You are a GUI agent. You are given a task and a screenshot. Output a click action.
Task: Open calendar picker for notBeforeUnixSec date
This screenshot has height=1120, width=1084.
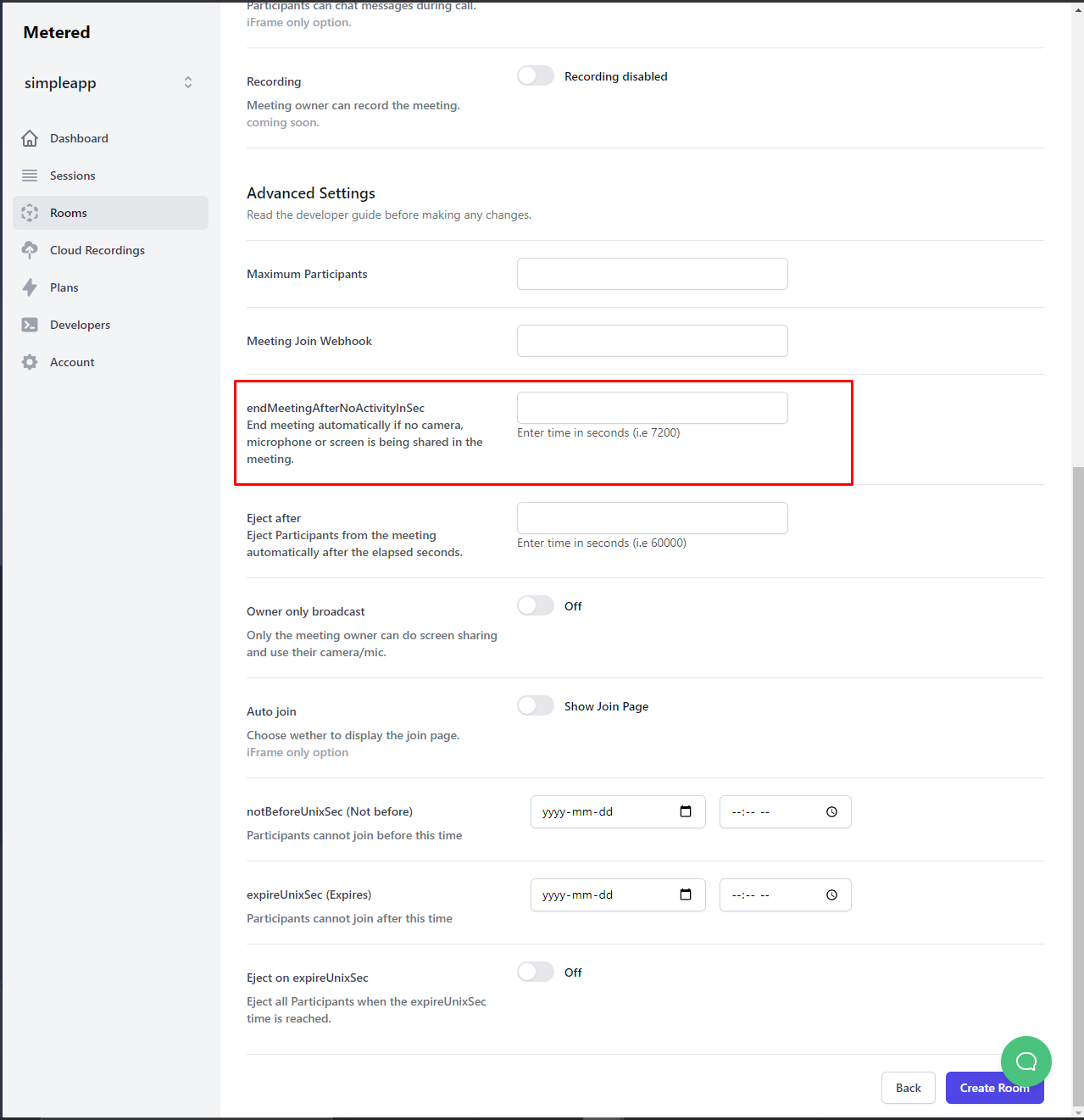tap(686, 811)
